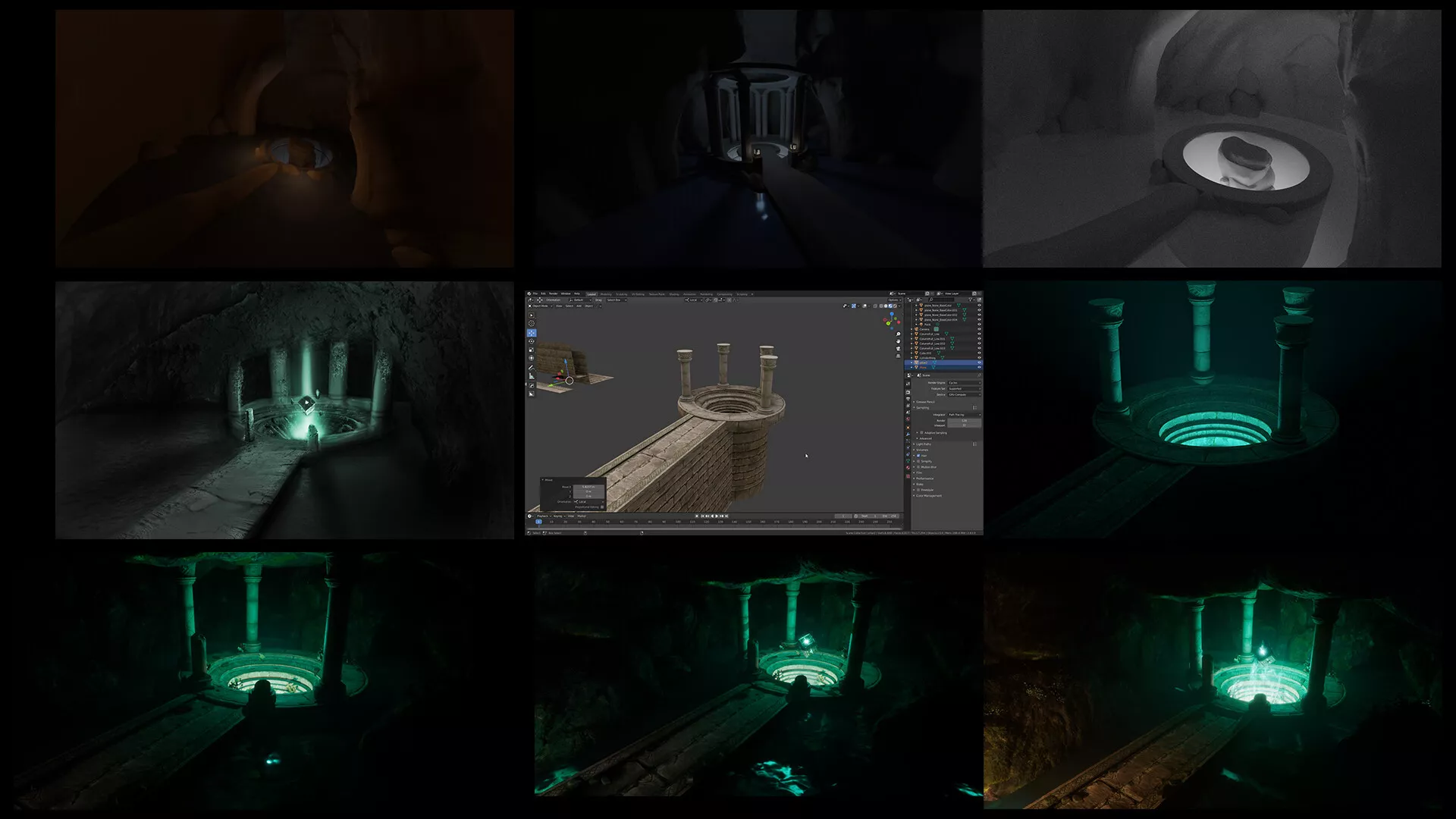Viewport: 1456px width, 819px height.
Task: Enable the Motion Blur checkbox
Action: (918, 467)
